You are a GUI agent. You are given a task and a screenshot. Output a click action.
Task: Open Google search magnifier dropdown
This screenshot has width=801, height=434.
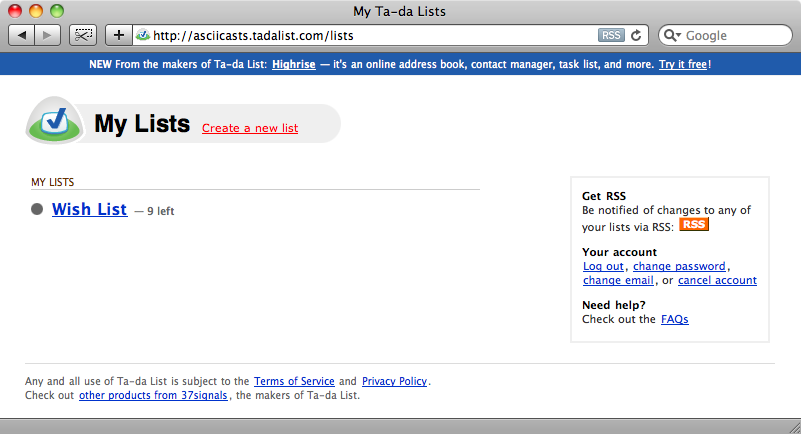point(672,35)
